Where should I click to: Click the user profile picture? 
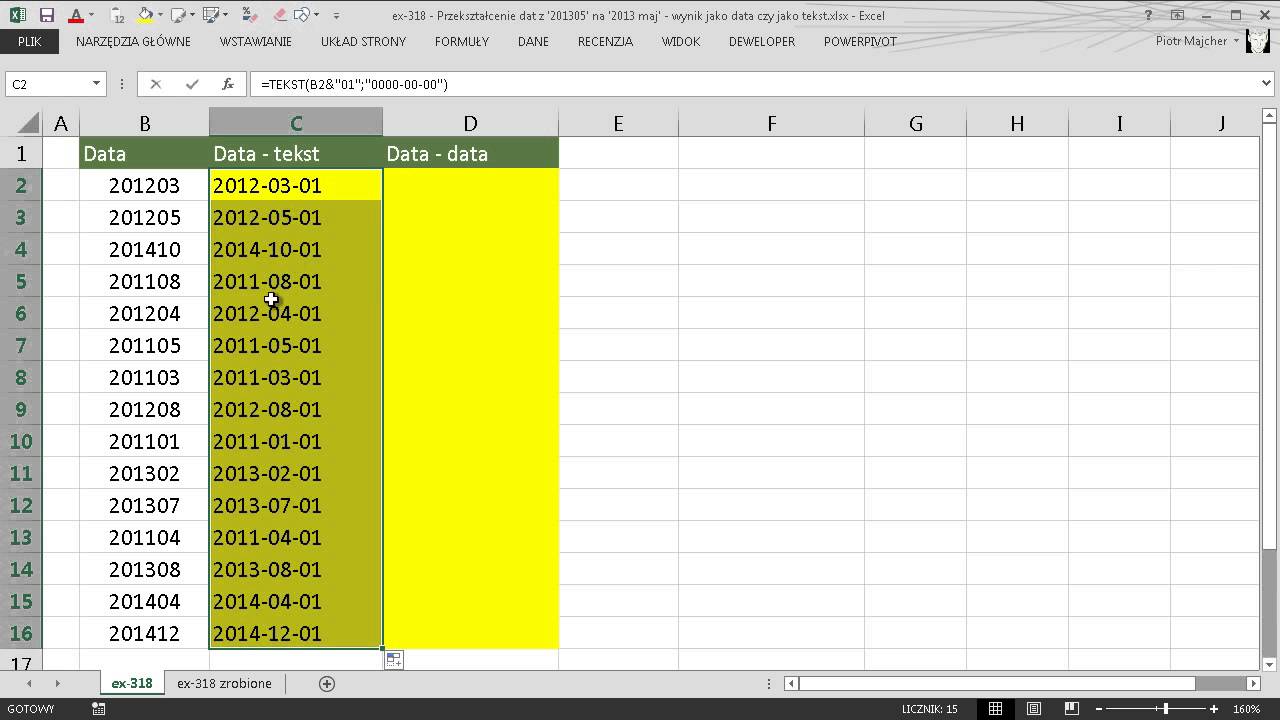[1258, 42]
